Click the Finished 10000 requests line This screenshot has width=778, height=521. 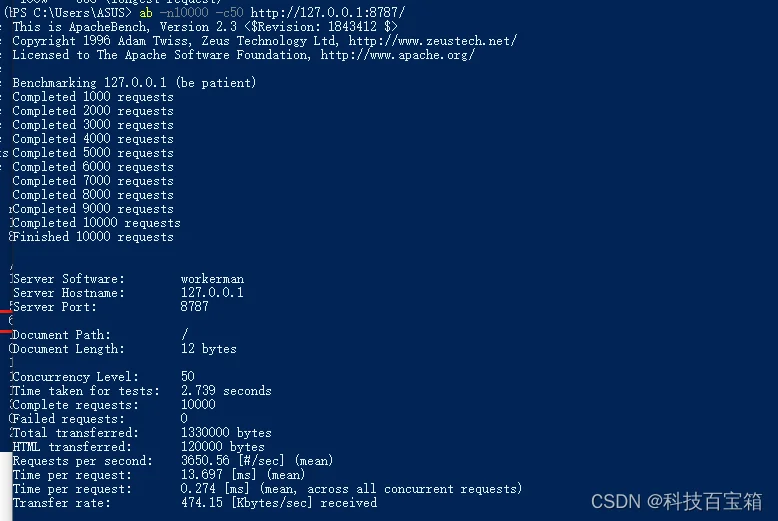pos(93,237)
